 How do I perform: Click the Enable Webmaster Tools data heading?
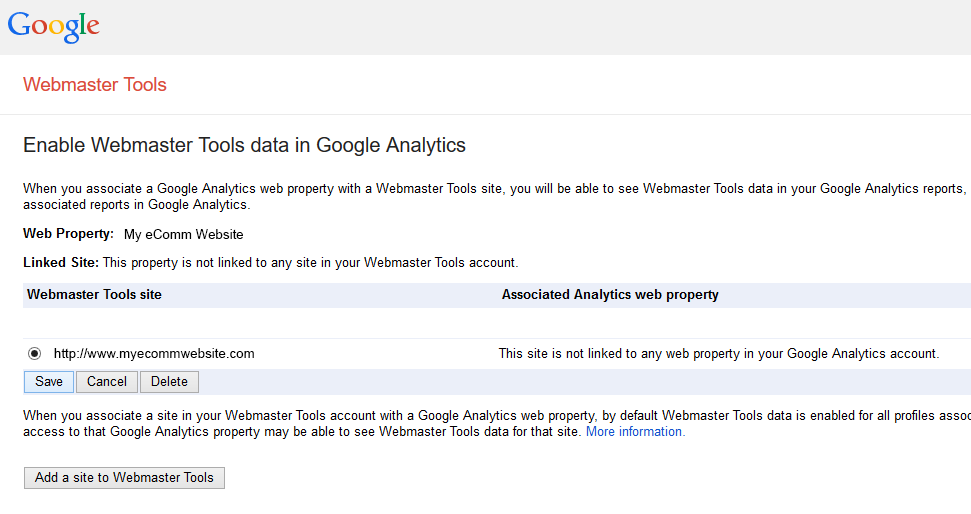click(244, 145)
